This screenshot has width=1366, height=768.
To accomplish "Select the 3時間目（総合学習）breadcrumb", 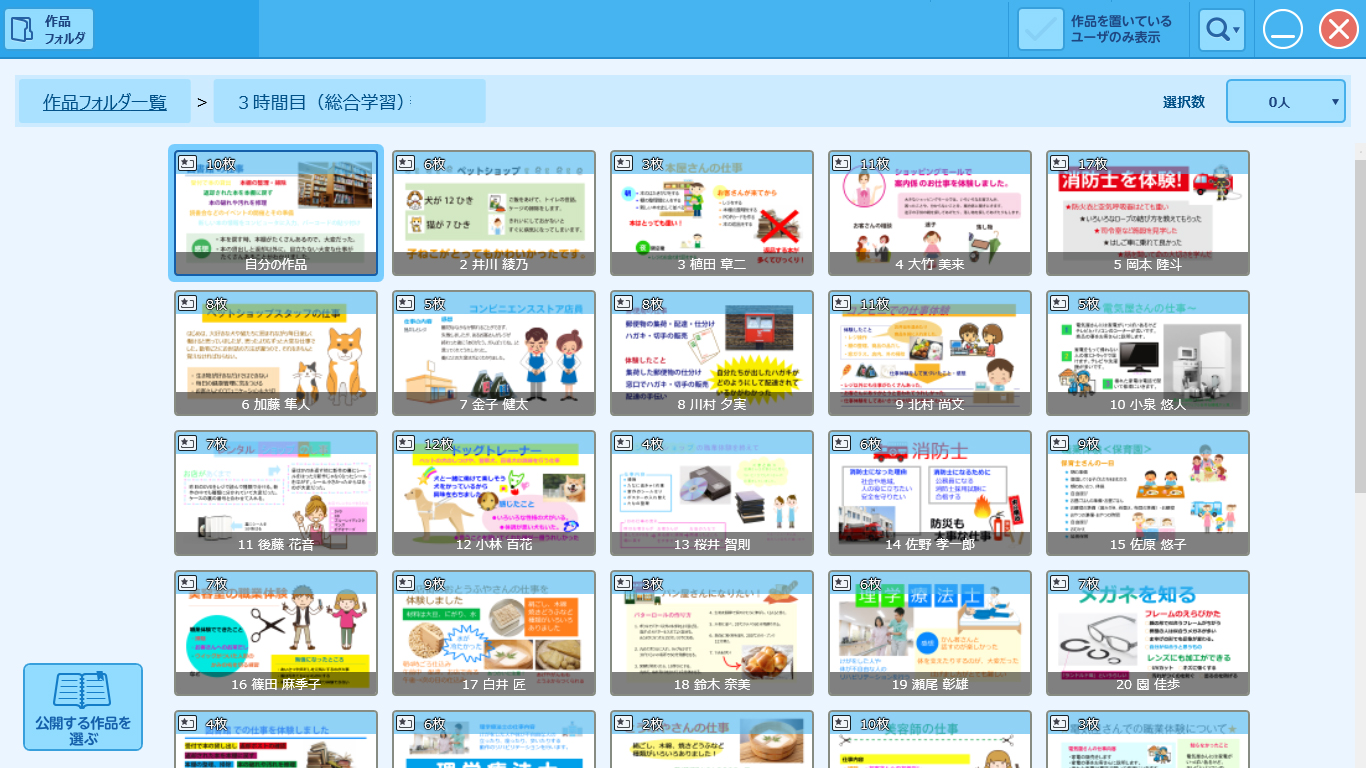I will point(349,102).
